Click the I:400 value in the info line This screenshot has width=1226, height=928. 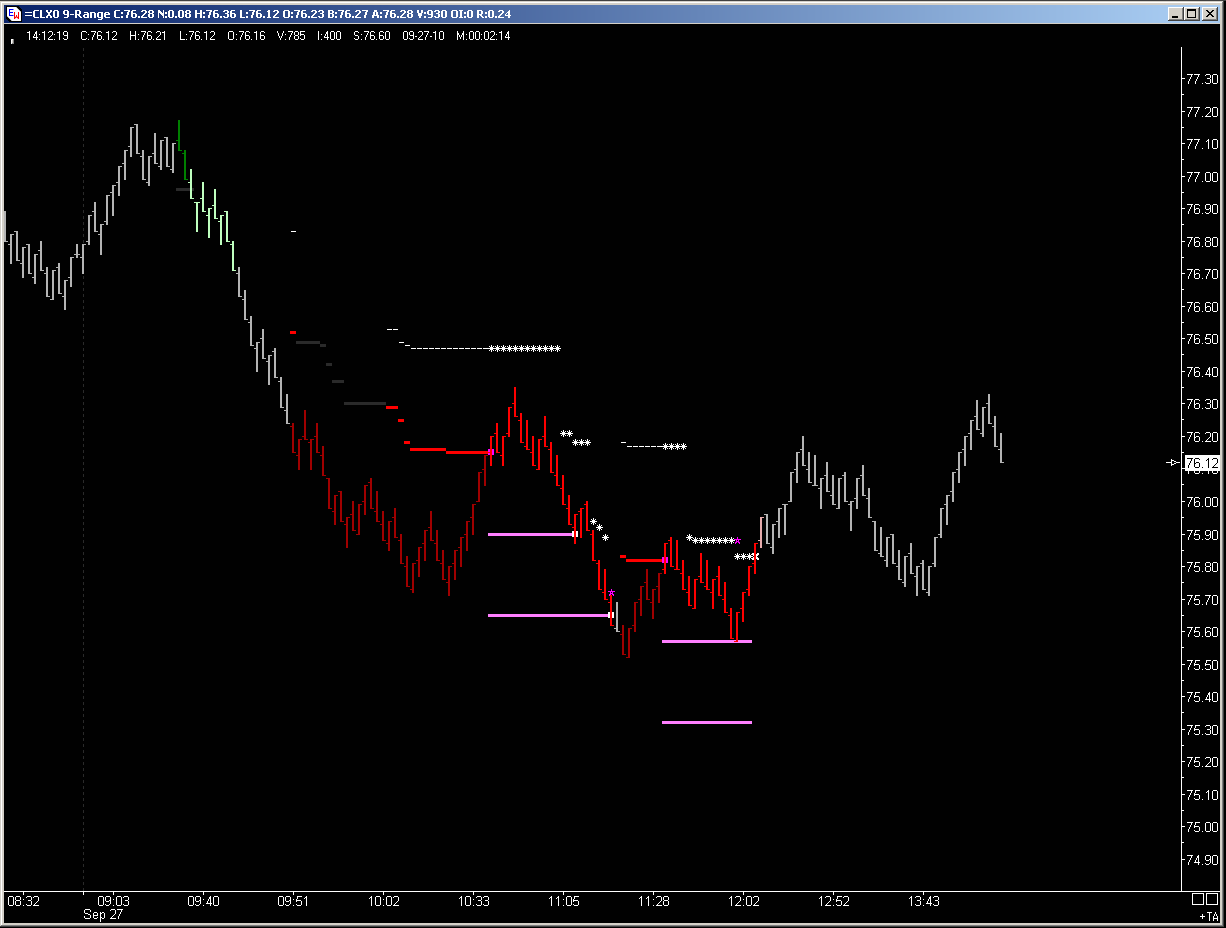(329, 36)
